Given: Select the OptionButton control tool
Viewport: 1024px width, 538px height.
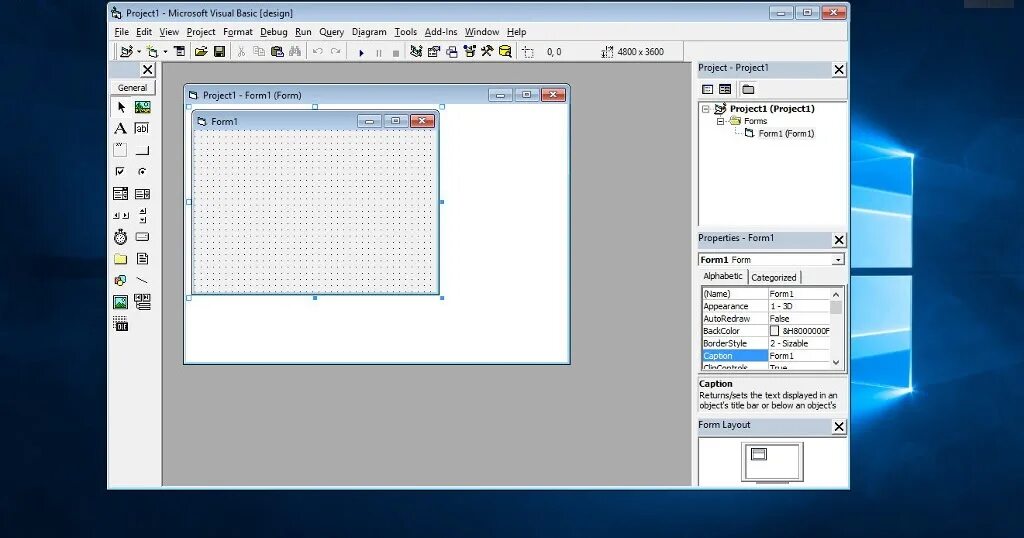Looking at the screenshot, I should (x=142, y=172).
